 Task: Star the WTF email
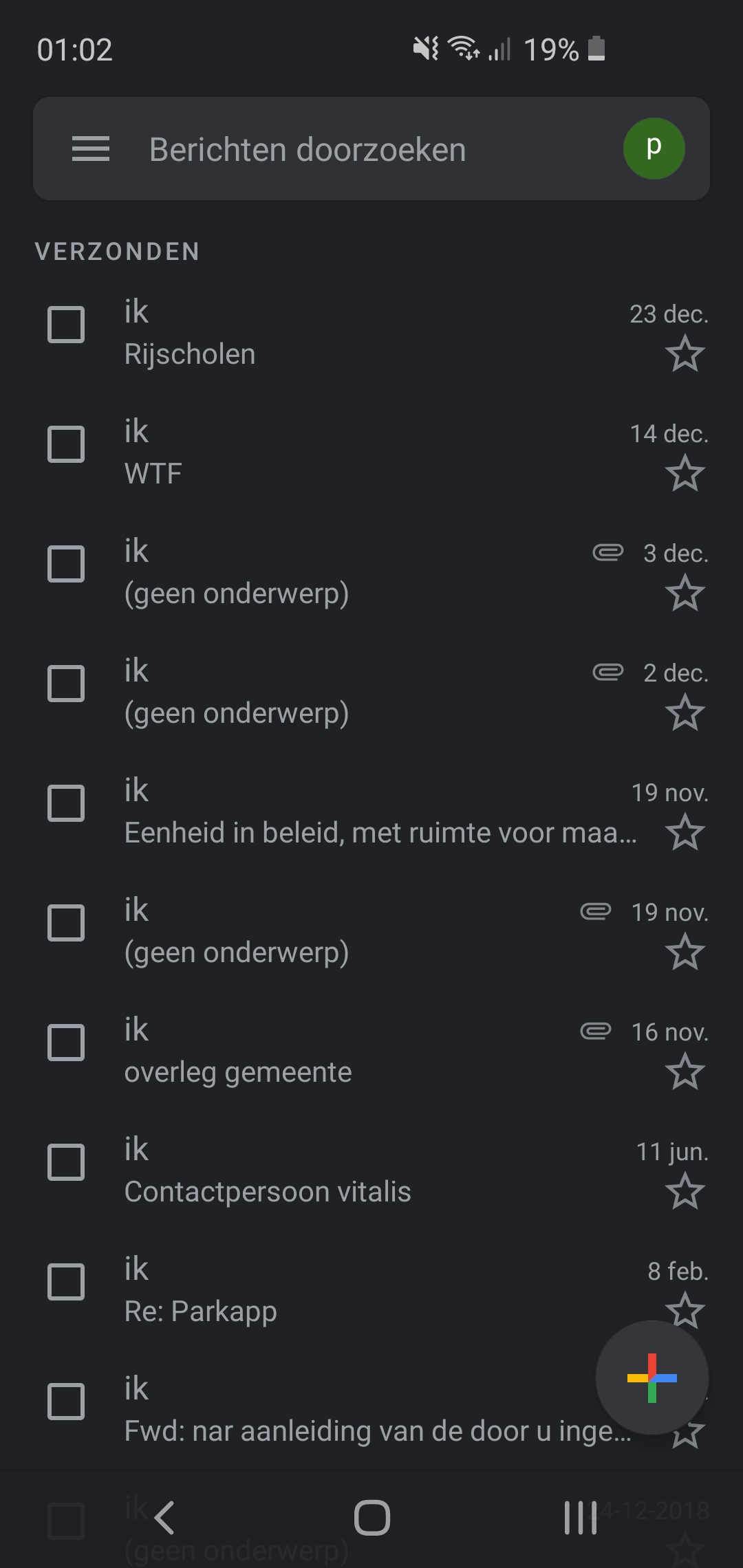pyautogui.click(x=685, y=474)
